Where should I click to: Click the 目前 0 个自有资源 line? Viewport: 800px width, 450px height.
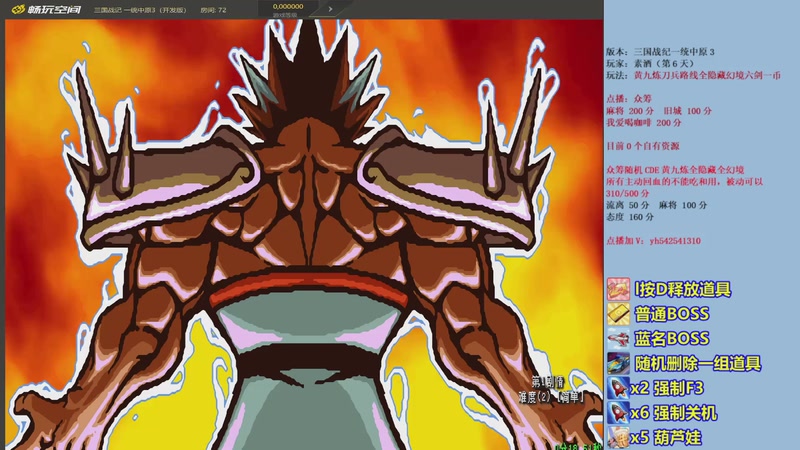point(643,146)
